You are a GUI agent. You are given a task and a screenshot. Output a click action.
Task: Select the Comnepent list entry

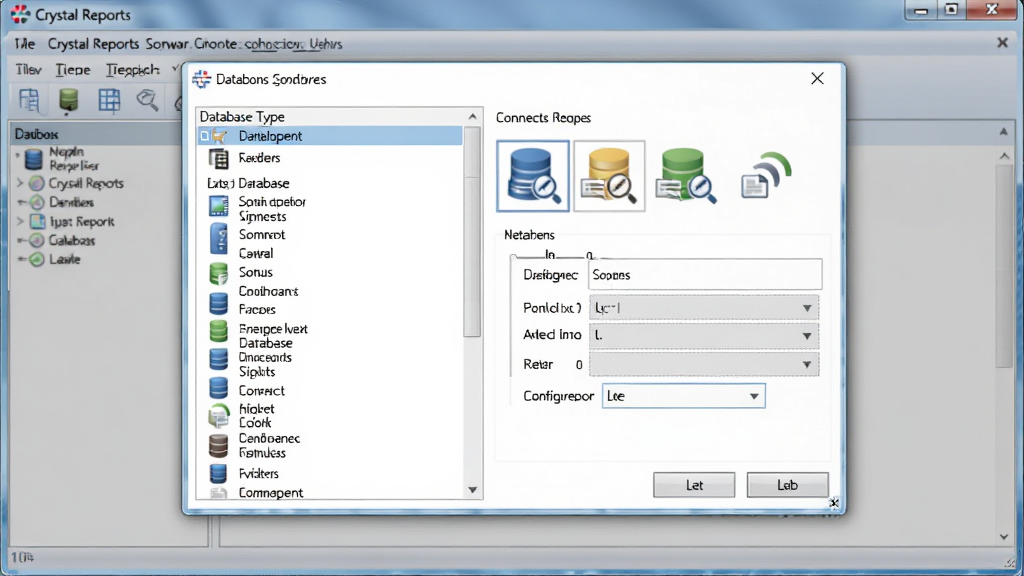[270, 493]
